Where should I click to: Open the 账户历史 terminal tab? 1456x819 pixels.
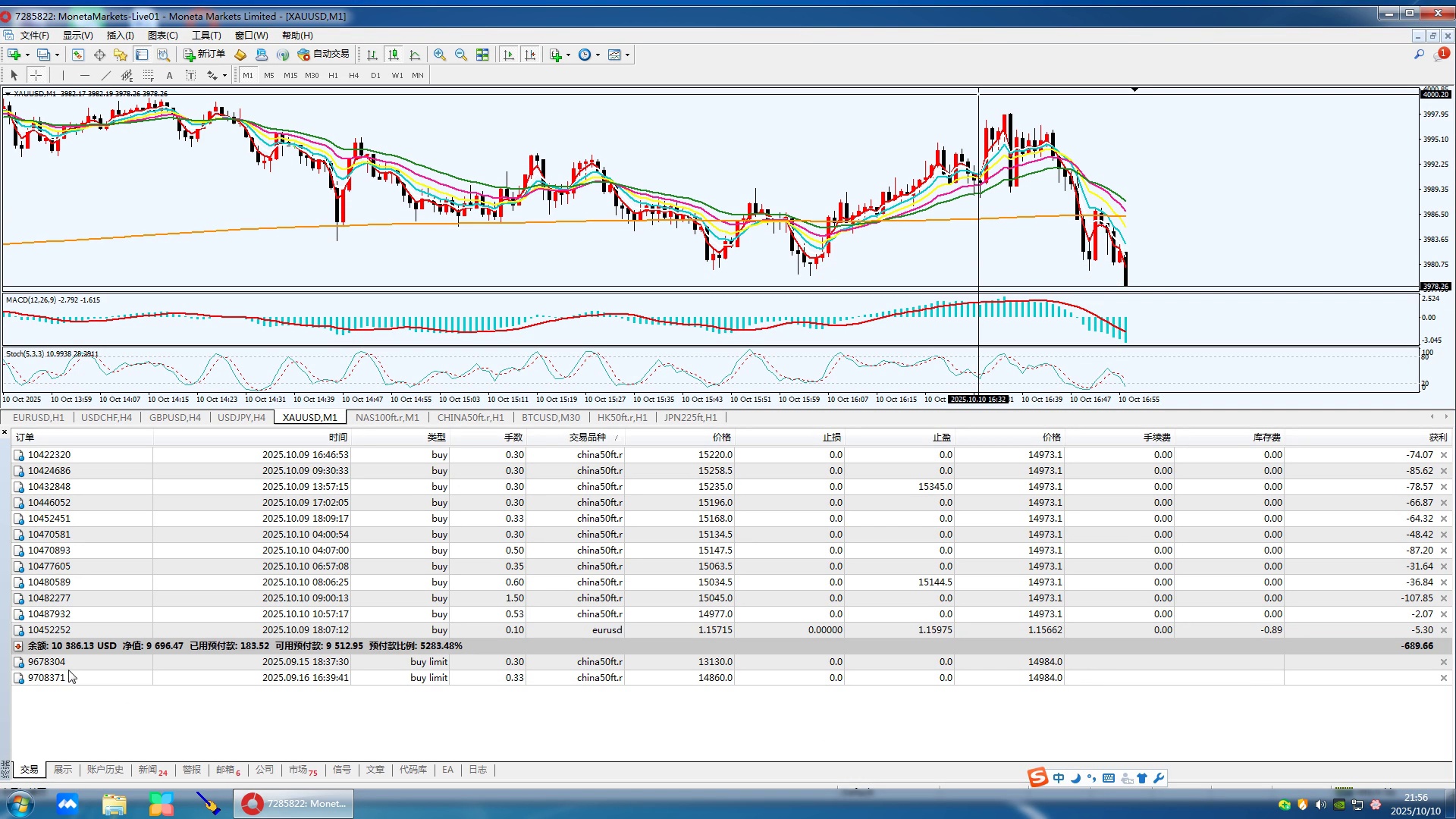pos(105,769)
